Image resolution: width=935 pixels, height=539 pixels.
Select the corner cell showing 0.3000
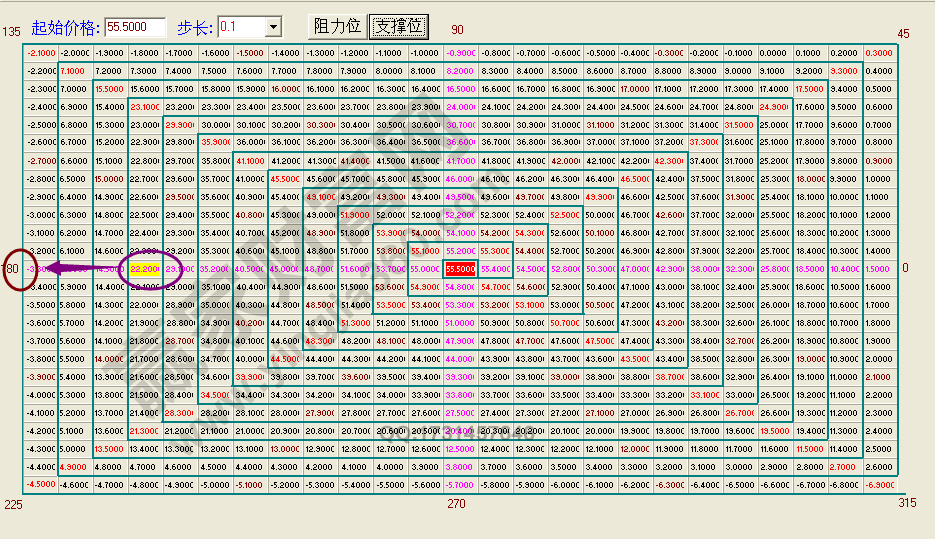click(x=879, y=53)
